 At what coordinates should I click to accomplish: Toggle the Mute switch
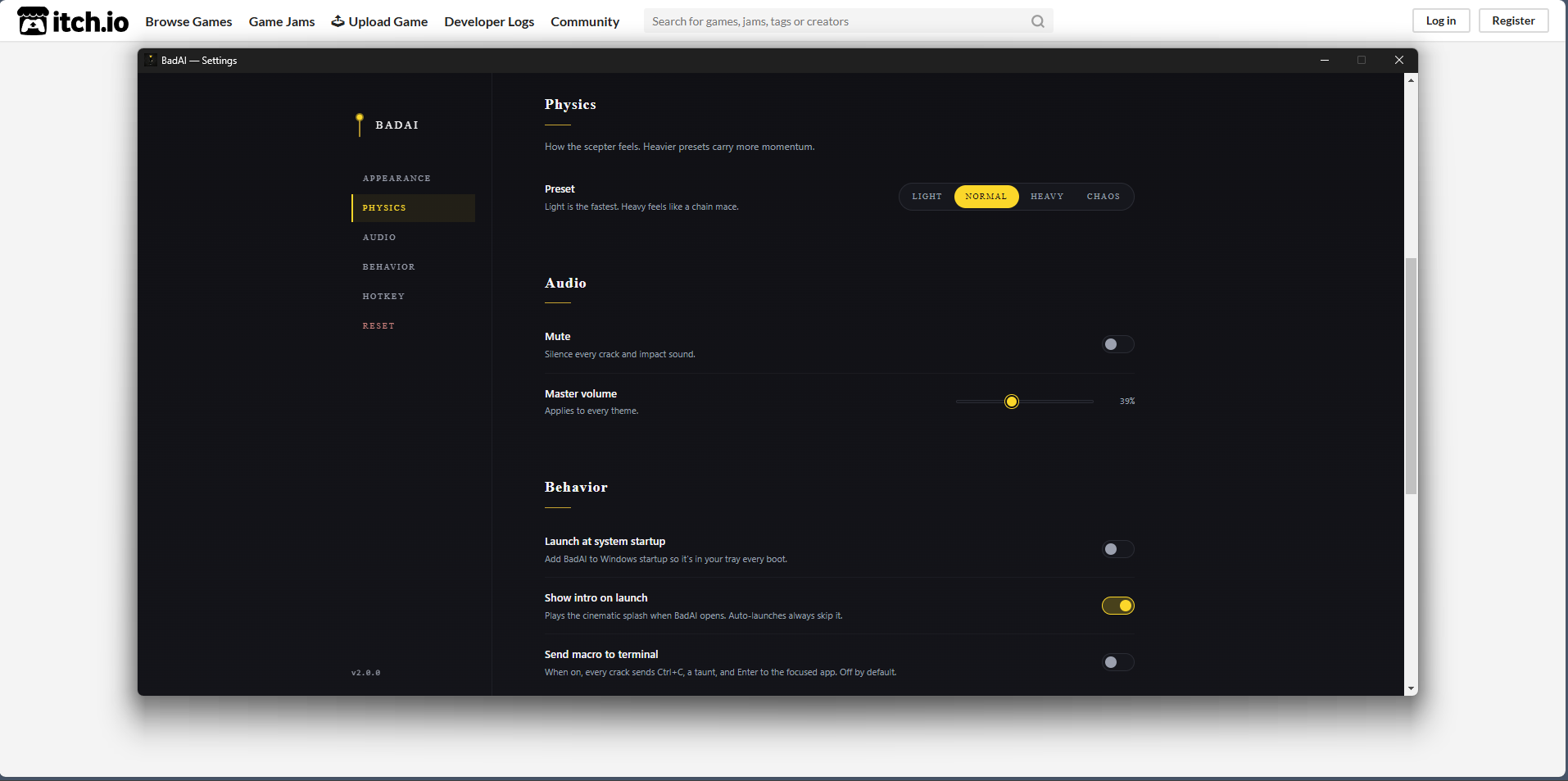(x=1117, y=344)
